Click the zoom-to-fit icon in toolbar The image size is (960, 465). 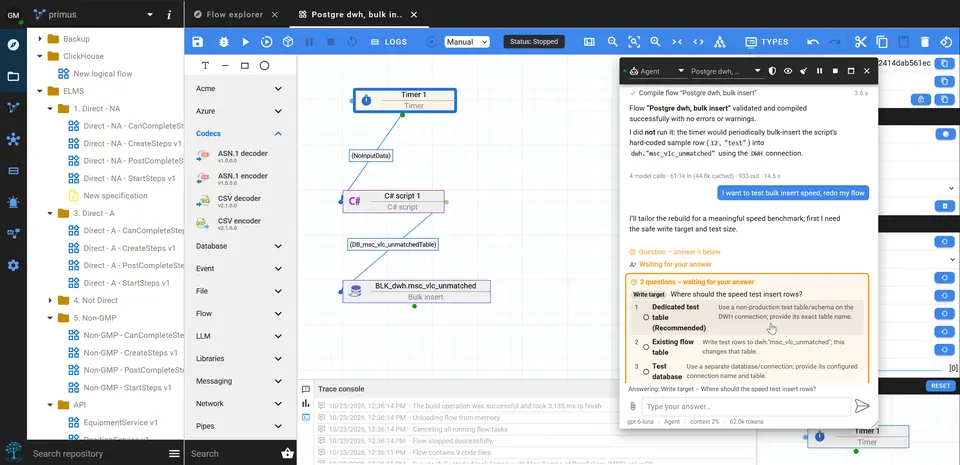[634, 42]
